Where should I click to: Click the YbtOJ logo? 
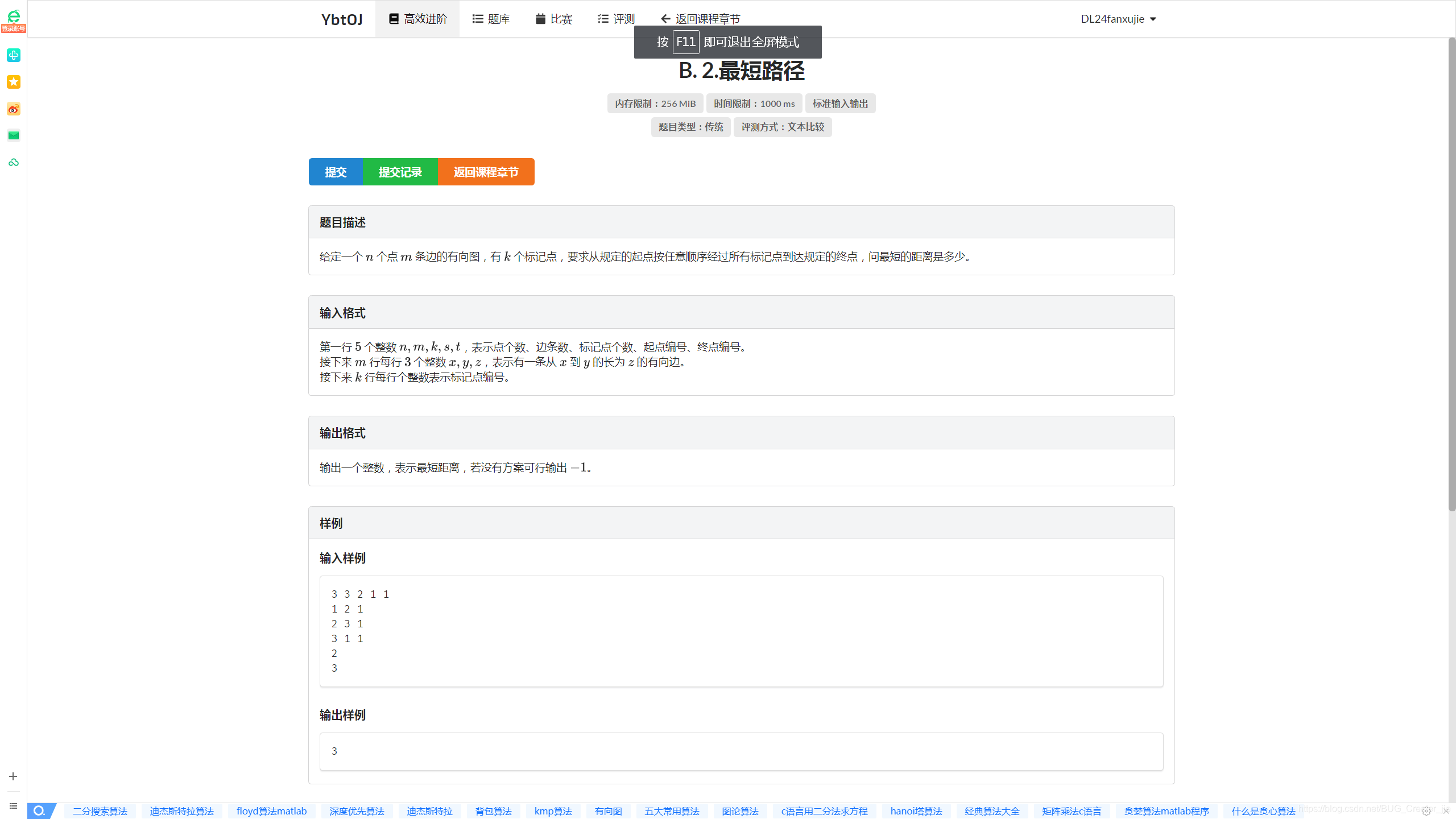pos(341,19)
